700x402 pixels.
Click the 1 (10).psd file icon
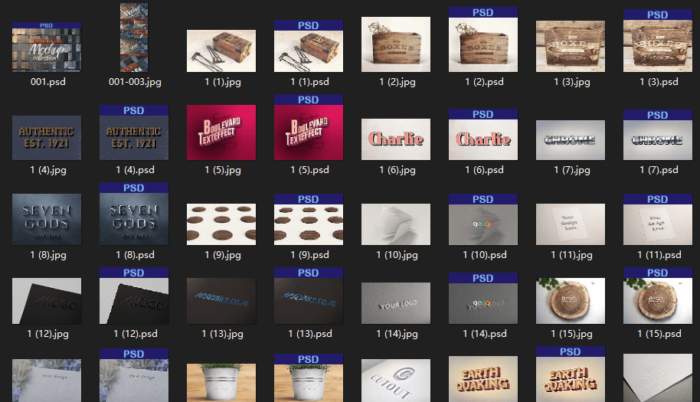point(483,218)
